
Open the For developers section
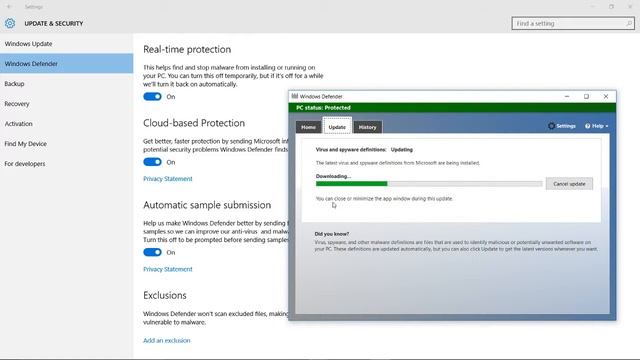pyautogui.click(x=67, y=164)
